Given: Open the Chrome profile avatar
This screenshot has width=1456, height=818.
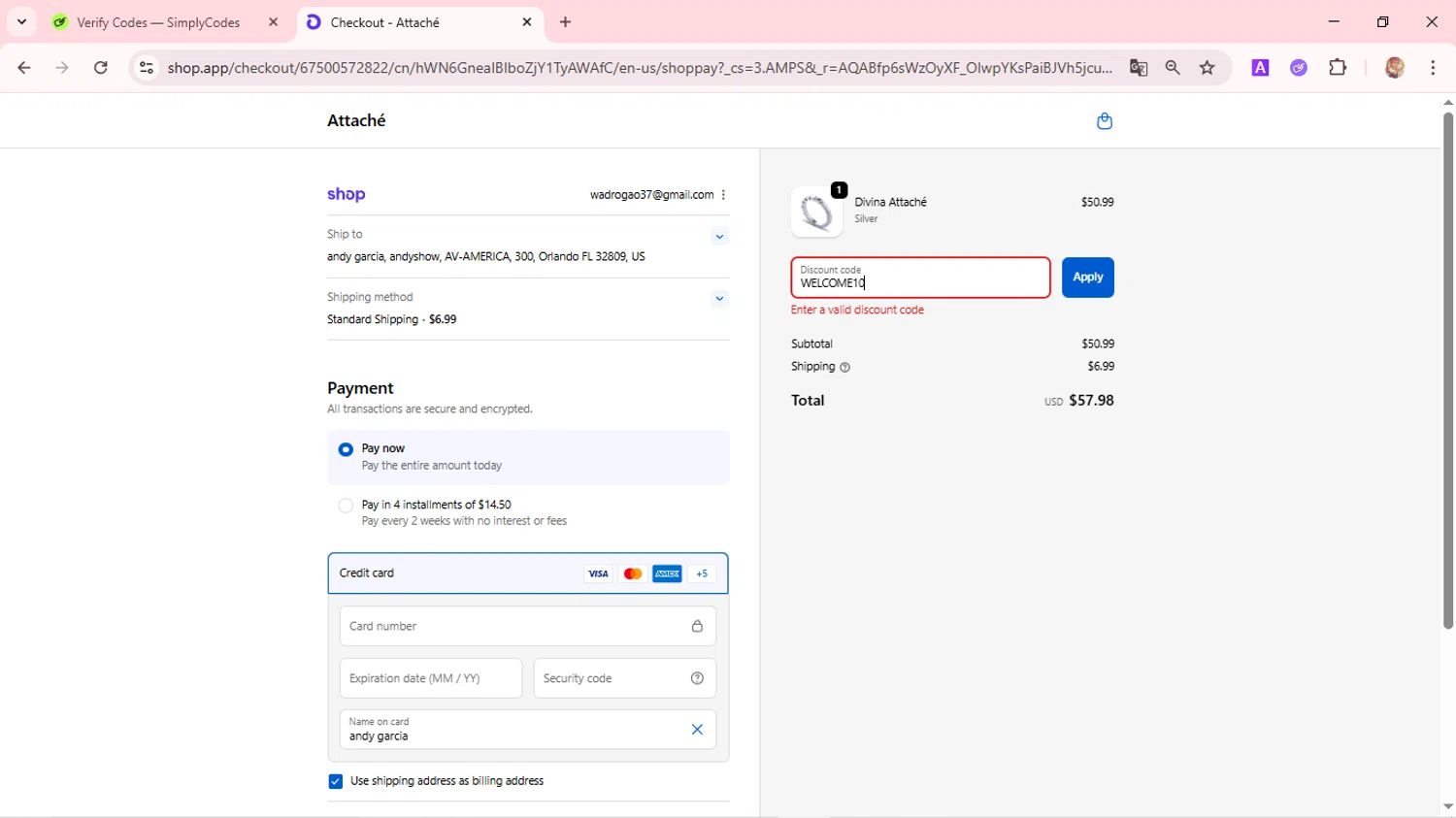Looking at the screenshot, I should (x=1395, y=68).
